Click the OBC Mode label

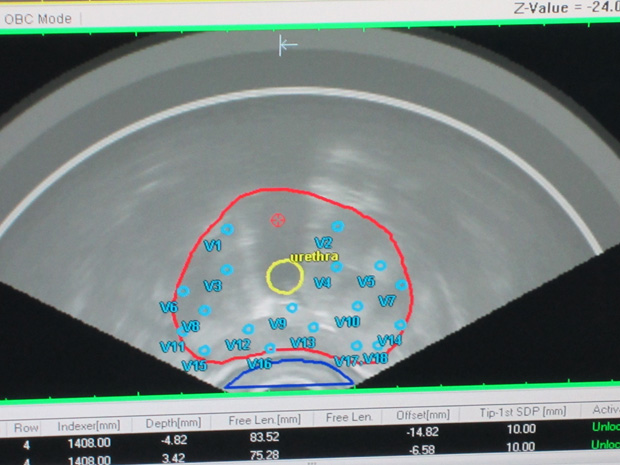tap(39, 16)
